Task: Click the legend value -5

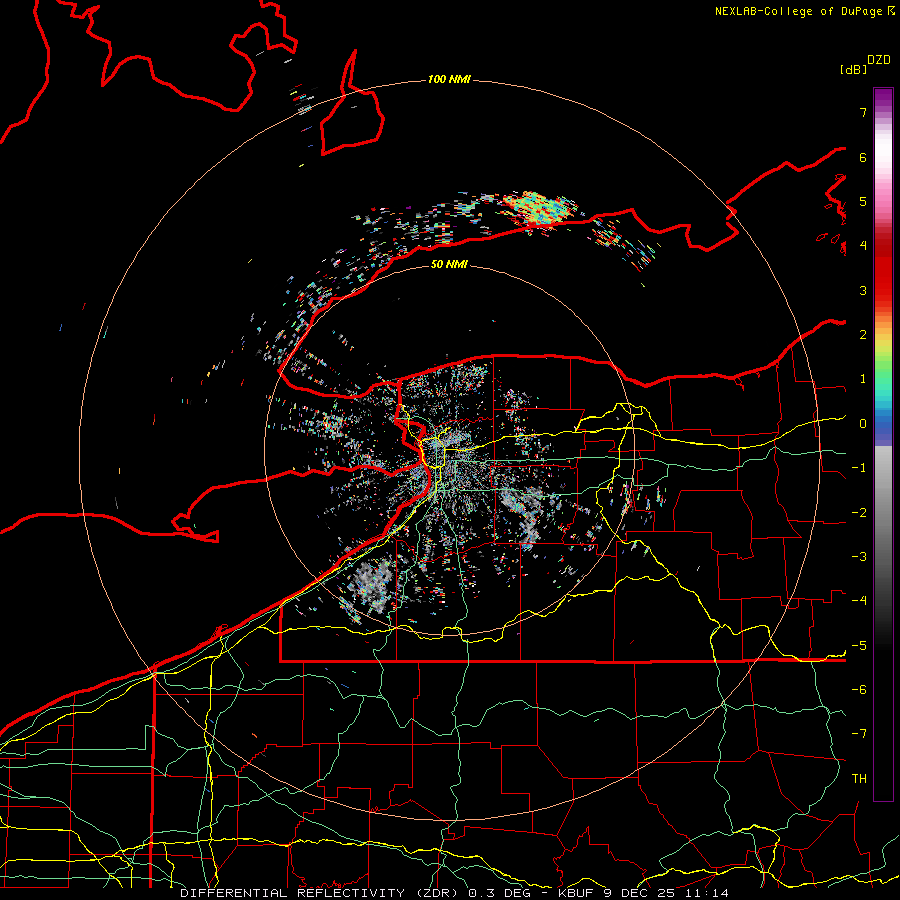Action: 859,645
